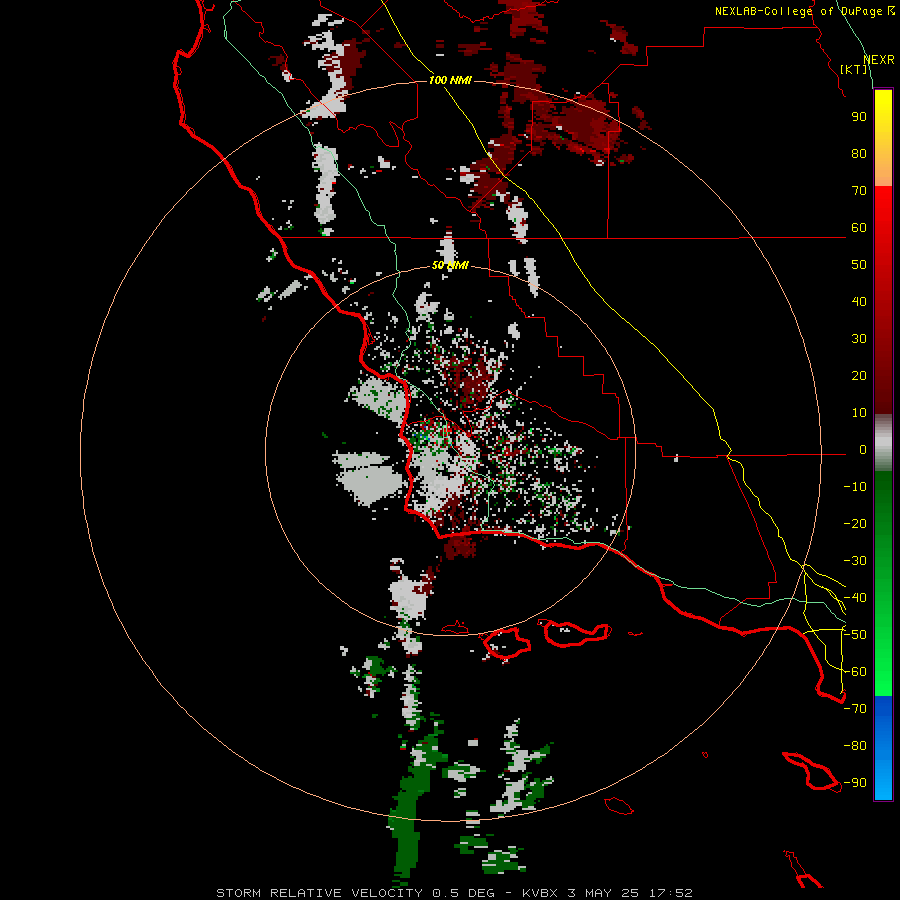The width and height of the screenshot is (900, 900).
Task: Select the 0 value on velocity scale
Action: coord(863,449)
